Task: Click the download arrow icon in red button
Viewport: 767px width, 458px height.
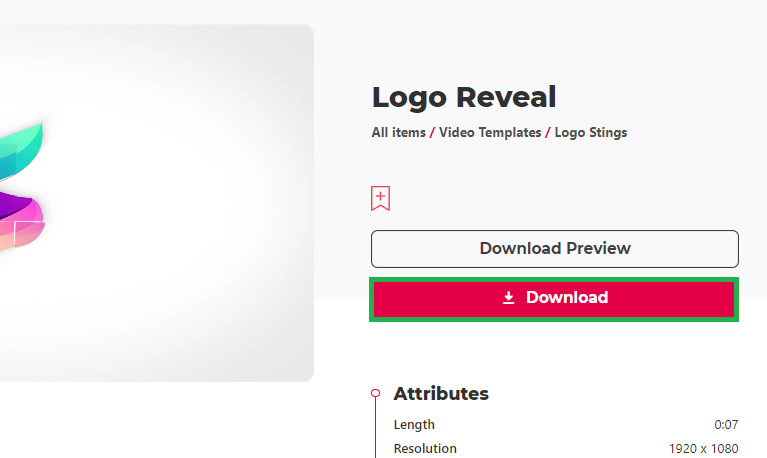Action: 509,298
